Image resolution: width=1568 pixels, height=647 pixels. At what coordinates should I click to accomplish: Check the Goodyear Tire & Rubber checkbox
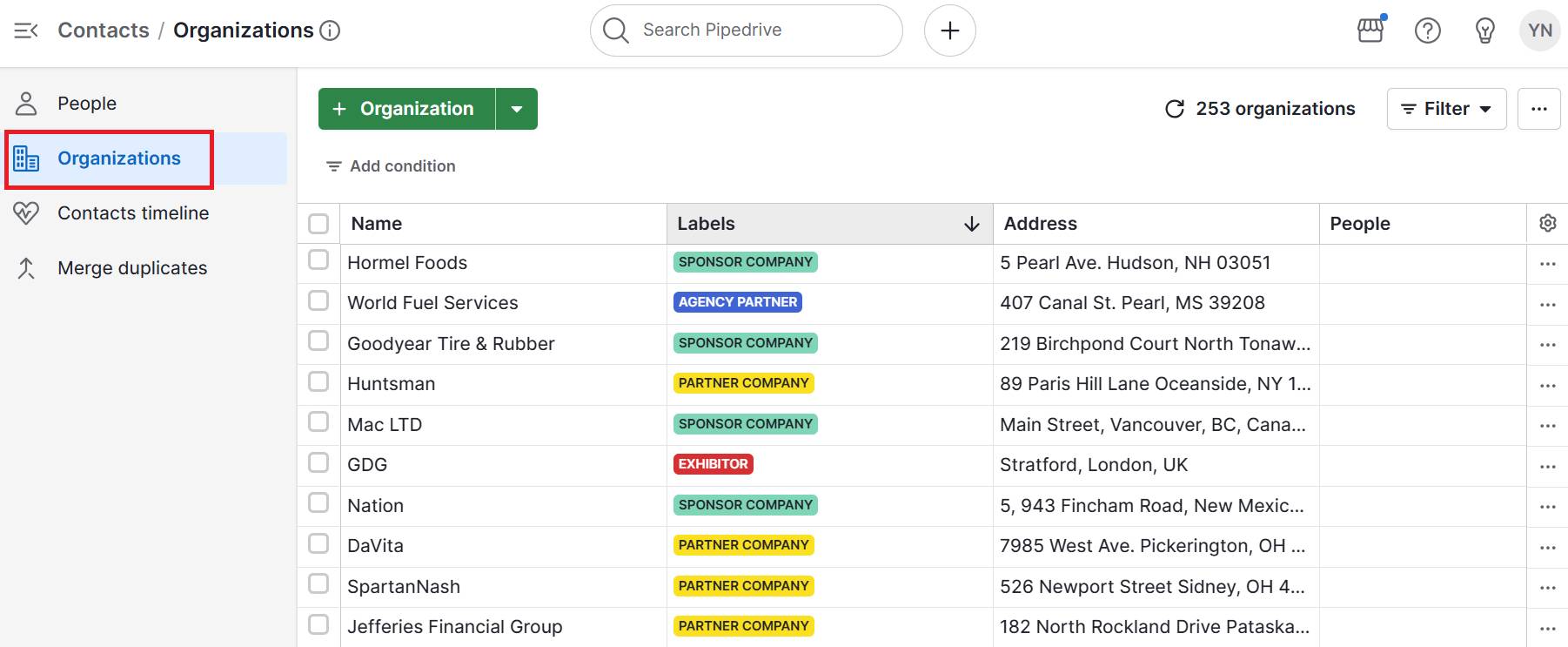pos(318,340)
